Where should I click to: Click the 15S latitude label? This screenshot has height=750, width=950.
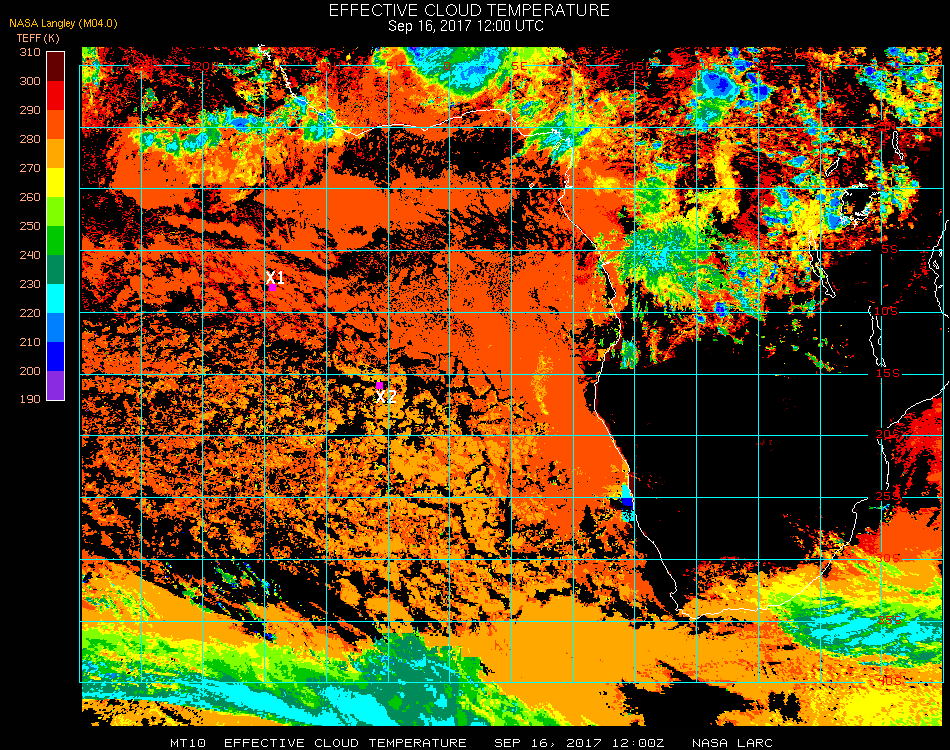(x=888, y=373)
